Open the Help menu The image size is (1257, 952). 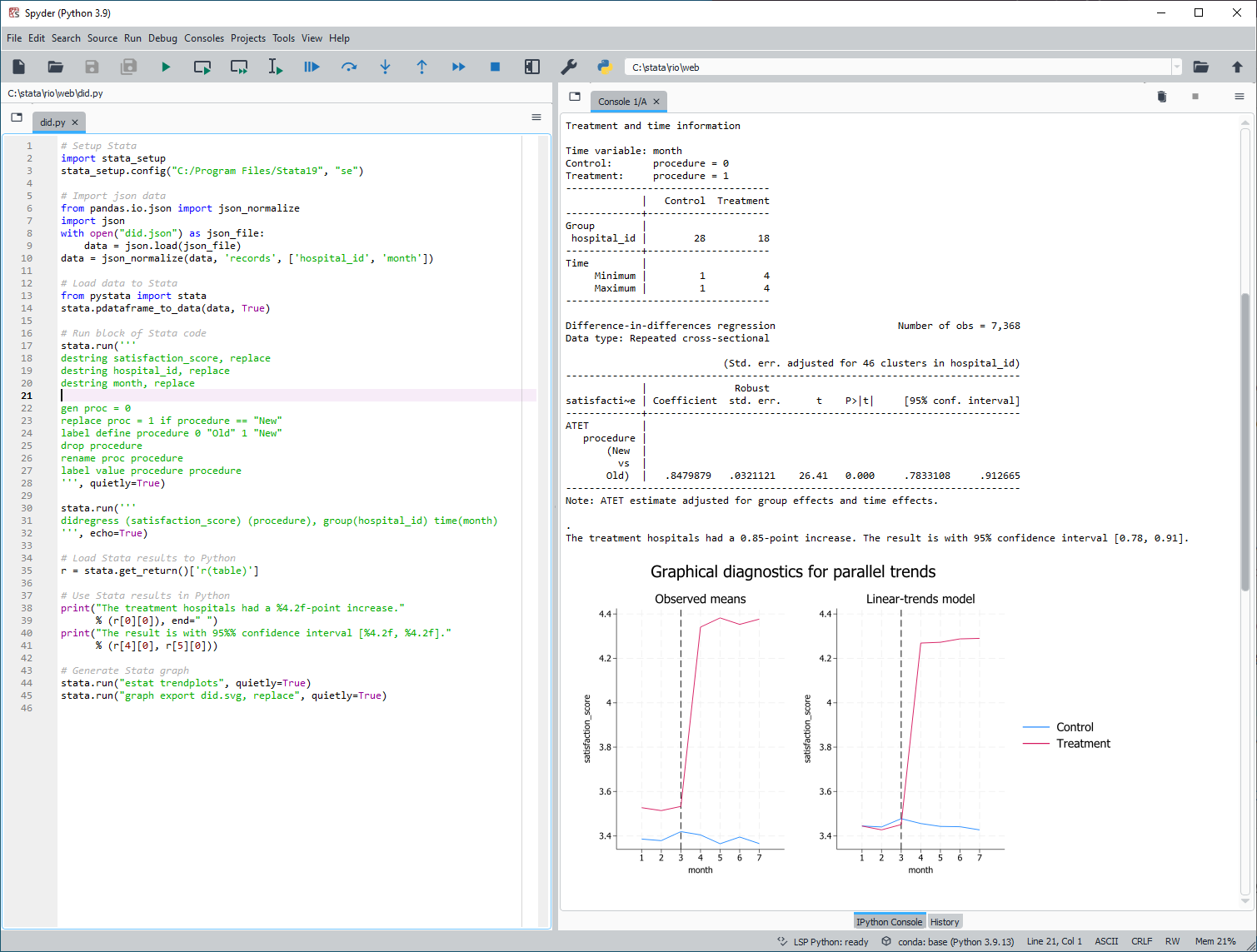click(339, 38)
